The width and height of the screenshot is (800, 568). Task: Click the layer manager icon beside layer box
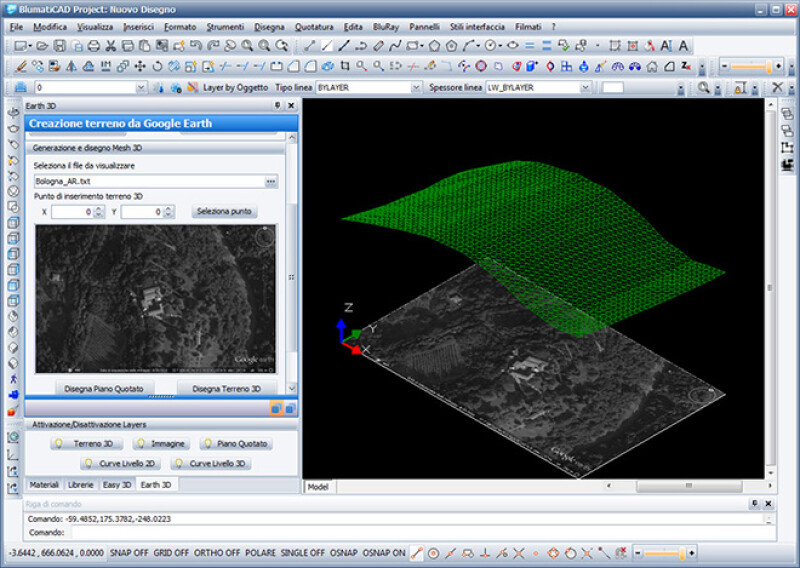point(20,88)
